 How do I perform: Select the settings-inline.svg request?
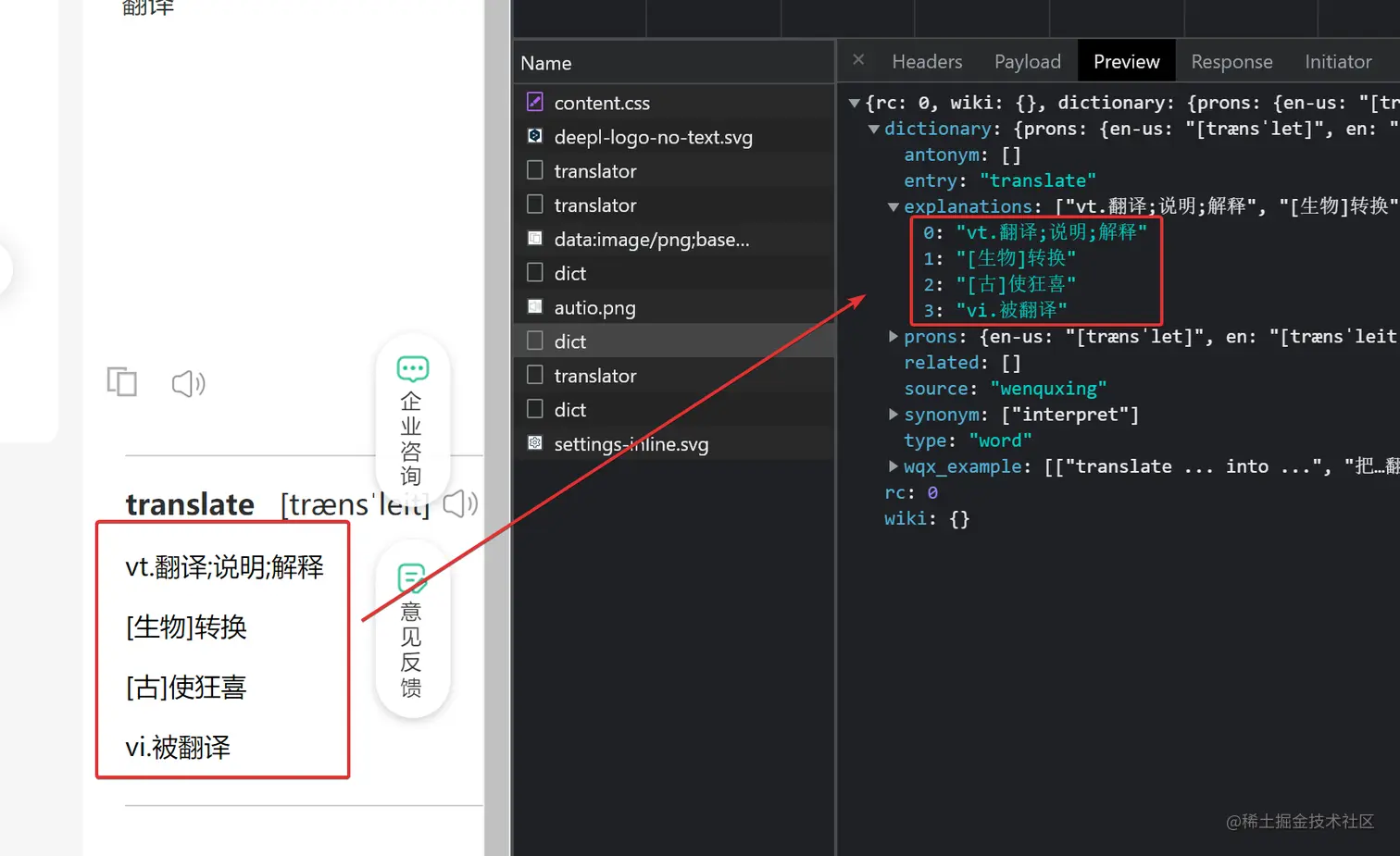tap(674, 444)
